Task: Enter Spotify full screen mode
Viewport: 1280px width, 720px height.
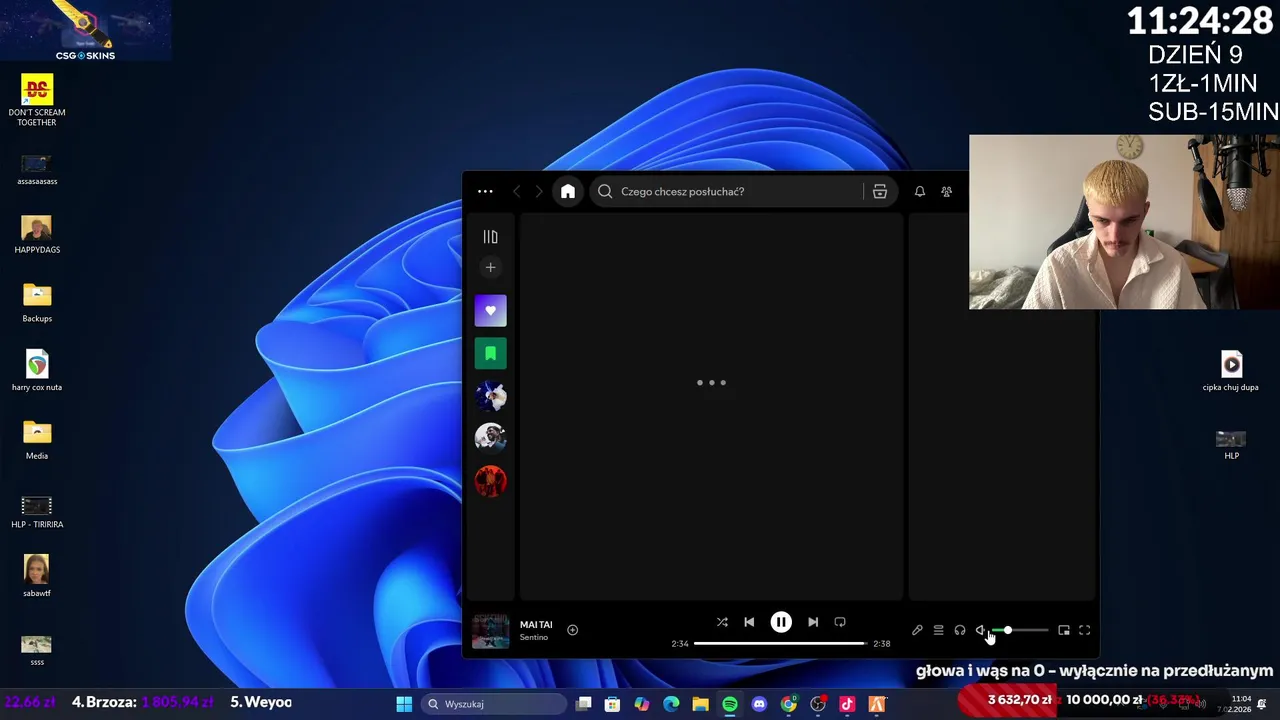Action: pyautogui.click(x=1085, y=630)
